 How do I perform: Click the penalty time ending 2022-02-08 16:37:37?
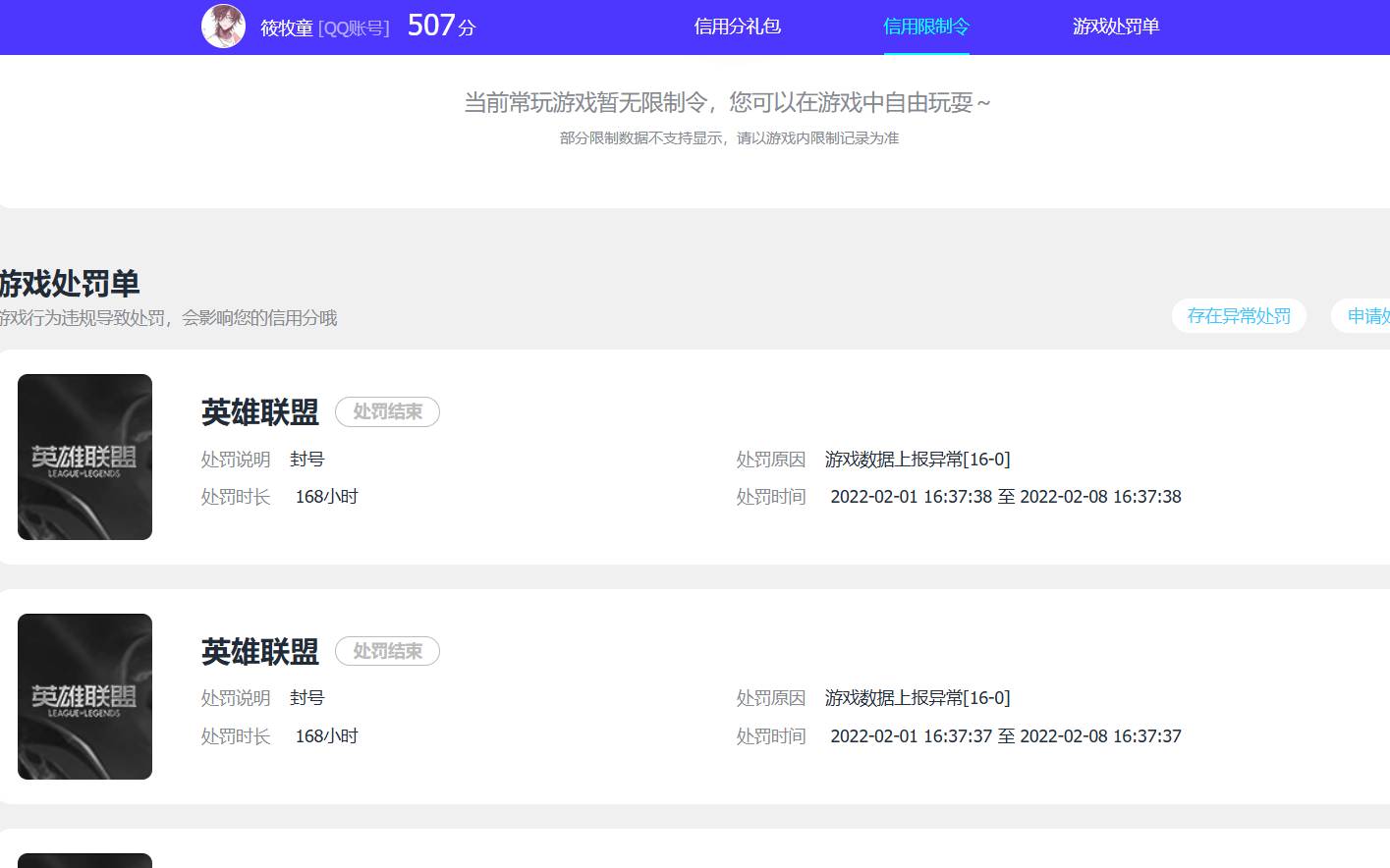coord(1005,736)
